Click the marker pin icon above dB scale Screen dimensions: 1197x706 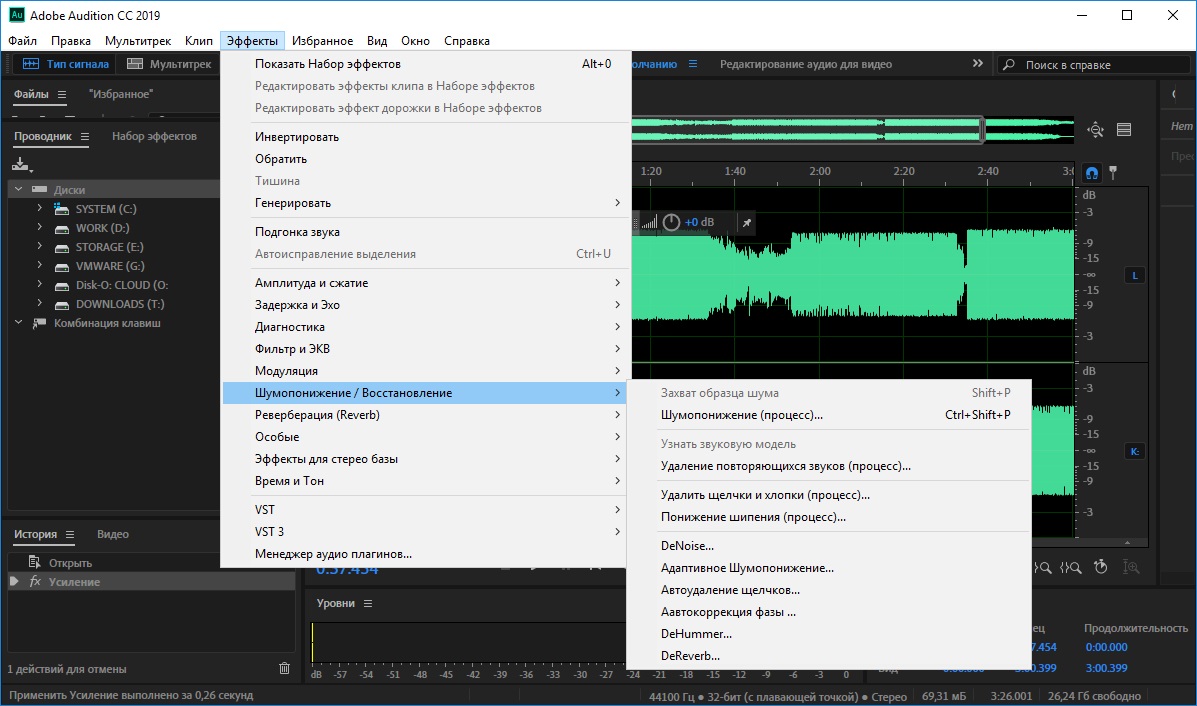pyautogui.click(x=1112, y=172)
